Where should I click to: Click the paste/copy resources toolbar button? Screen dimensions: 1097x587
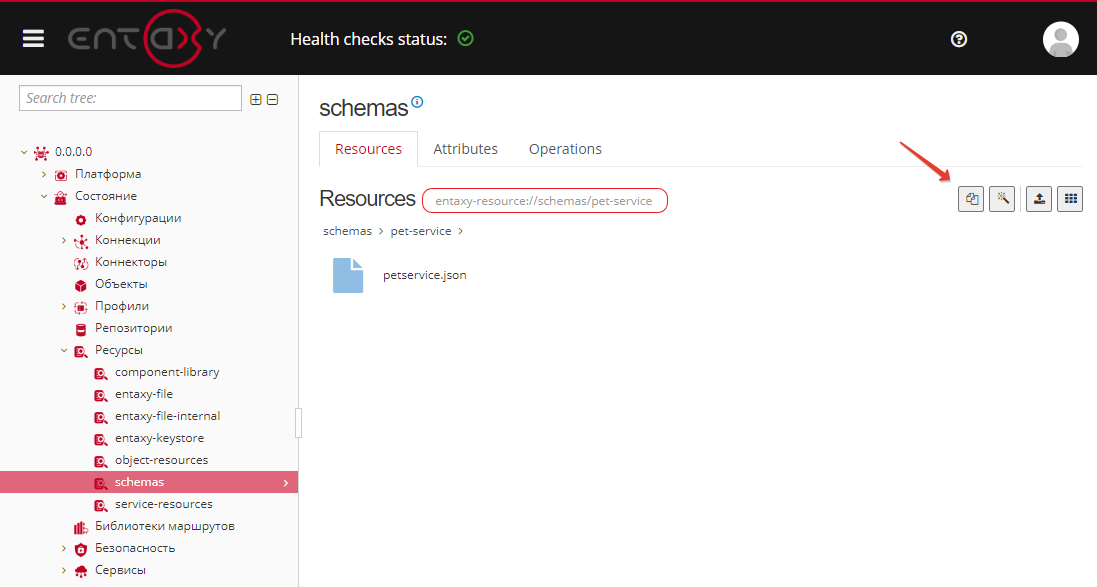tap(970, 199)
